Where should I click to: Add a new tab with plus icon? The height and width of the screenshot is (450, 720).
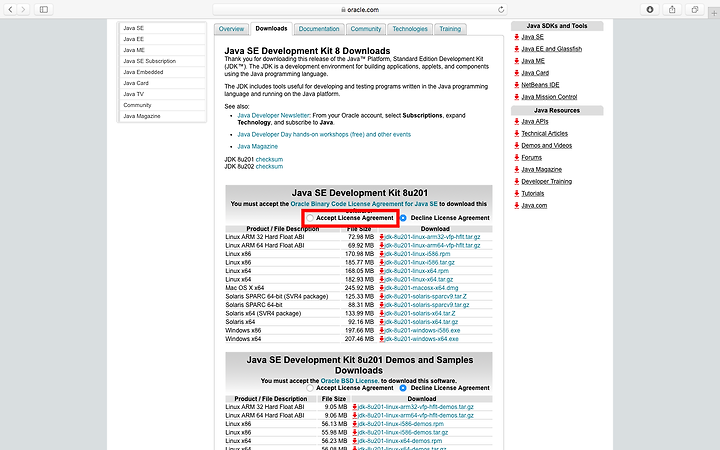(x=714, y=13)
